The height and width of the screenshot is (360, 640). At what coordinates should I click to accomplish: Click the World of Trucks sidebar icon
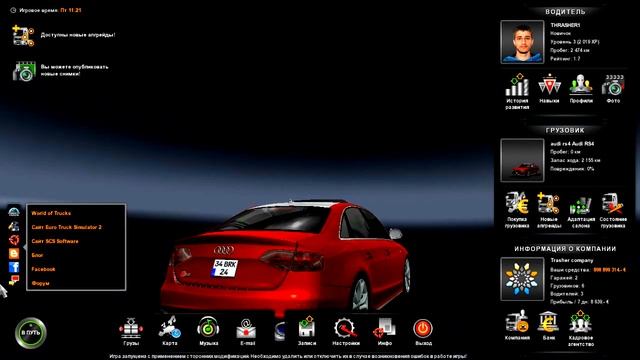tap(14, 211)
